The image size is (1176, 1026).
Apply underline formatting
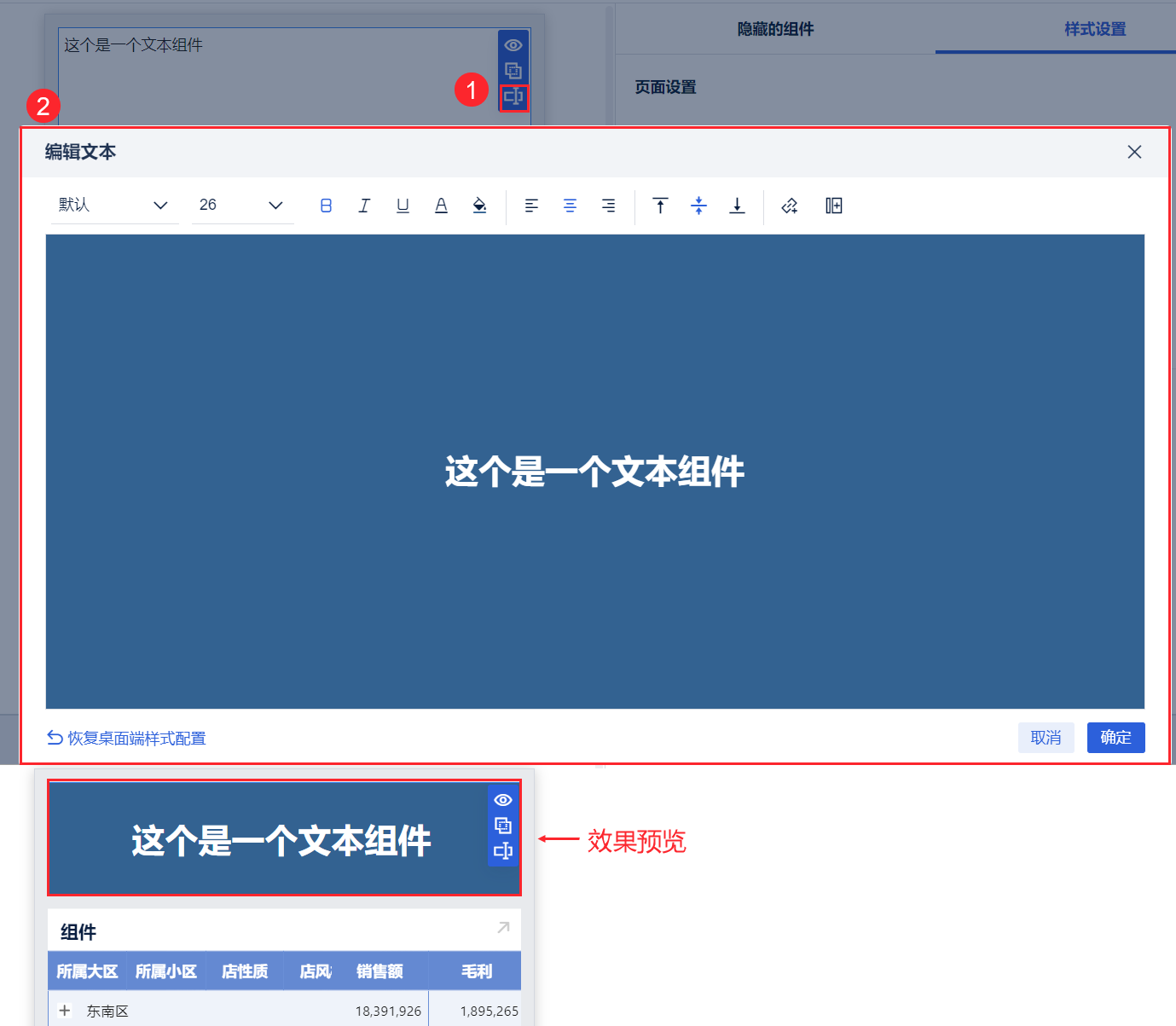pos(403,206)
